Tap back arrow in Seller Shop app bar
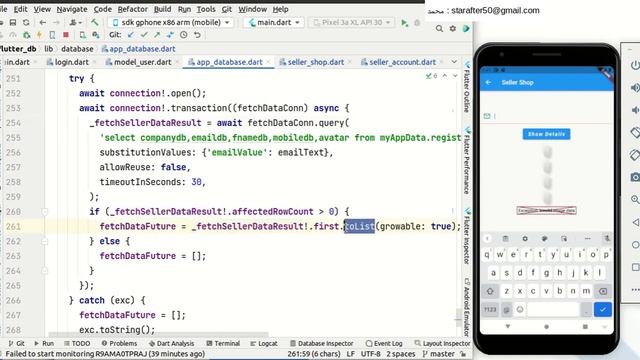640x360 pixels. 489,82
